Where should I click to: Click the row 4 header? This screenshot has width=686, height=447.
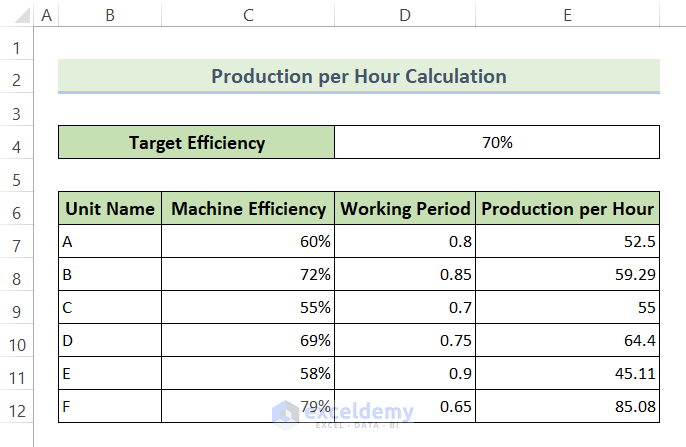16,143
